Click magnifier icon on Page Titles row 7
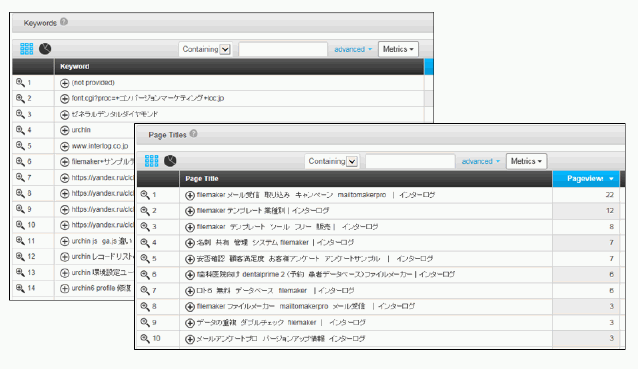Image resolution: width=638 pixels, height=369 pixels. pos(145,290)
